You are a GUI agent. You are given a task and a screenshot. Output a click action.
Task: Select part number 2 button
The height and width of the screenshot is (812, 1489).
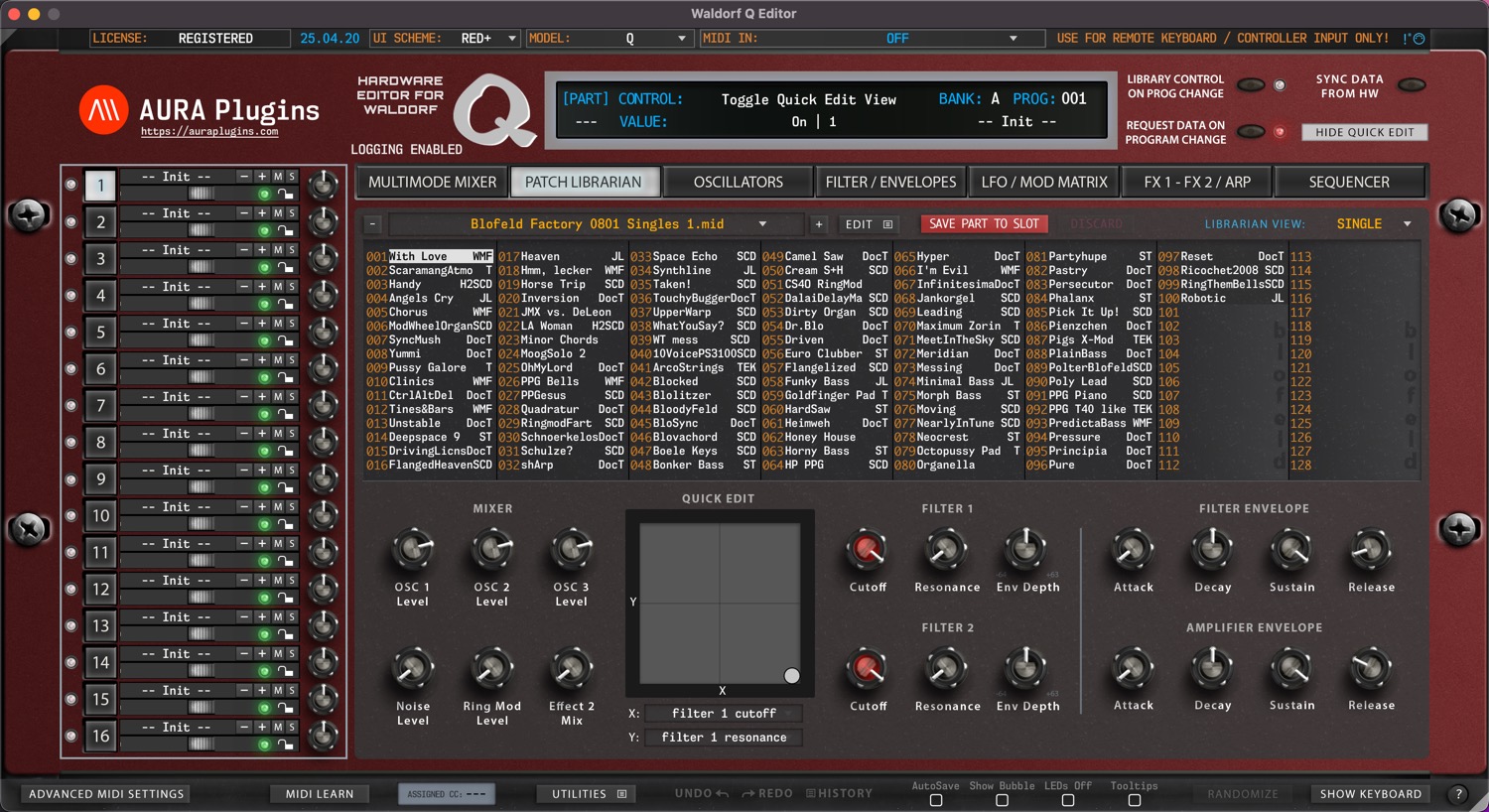coord(100,222)
